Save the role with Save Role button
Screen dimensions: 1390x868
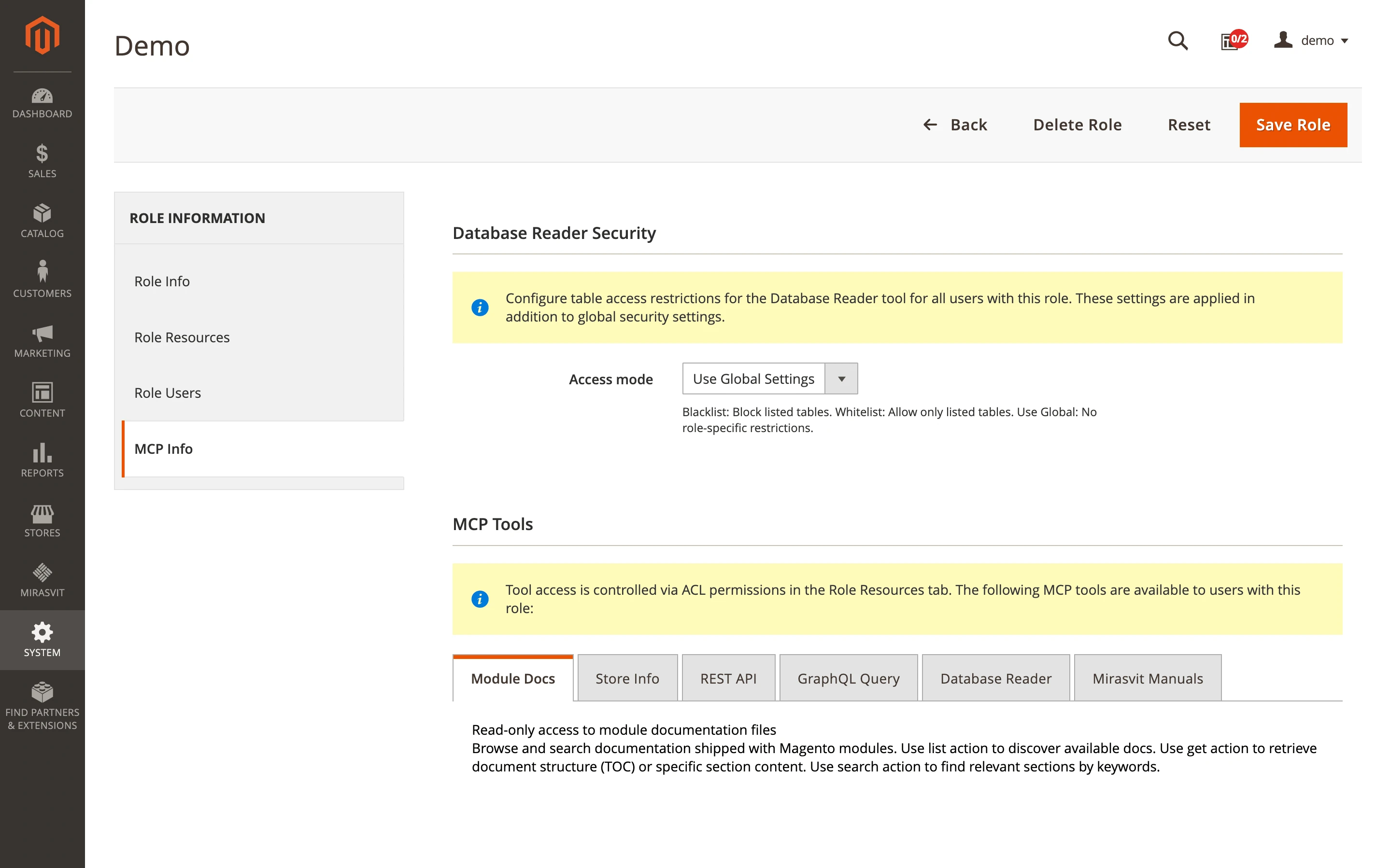1293,125
